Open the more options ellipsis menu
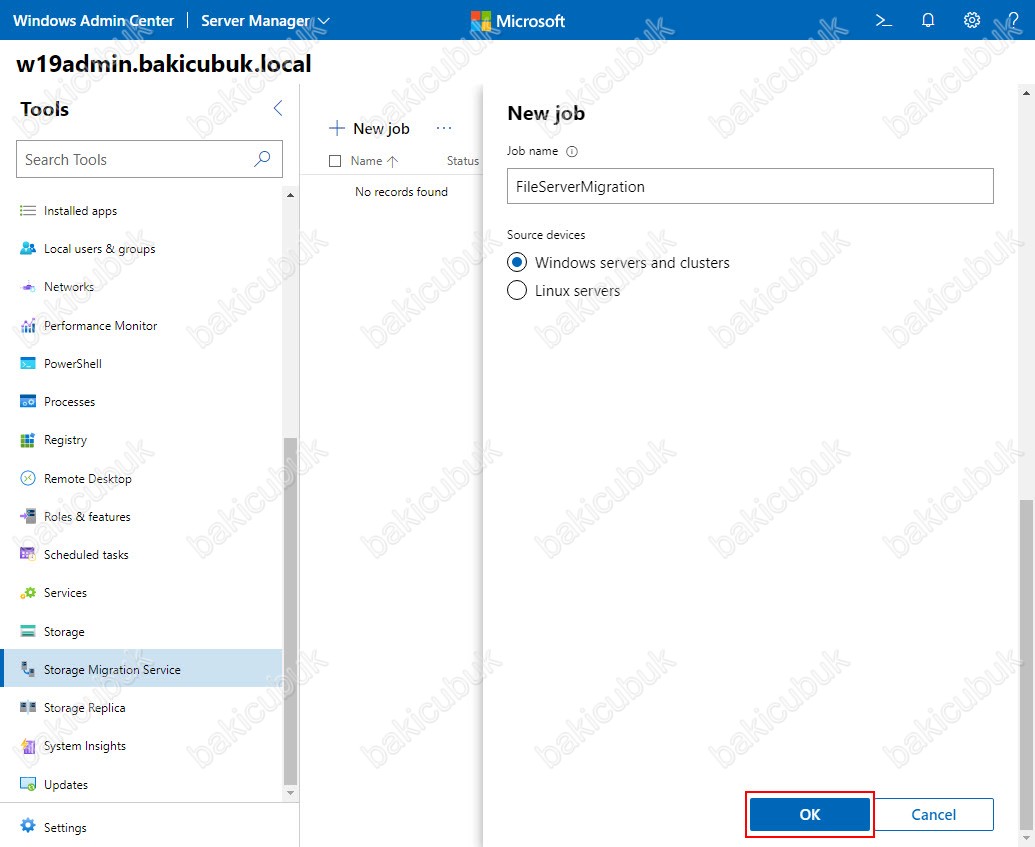Image resolution: width=1035 pixels, height=847 pixels. coord(444,128)
